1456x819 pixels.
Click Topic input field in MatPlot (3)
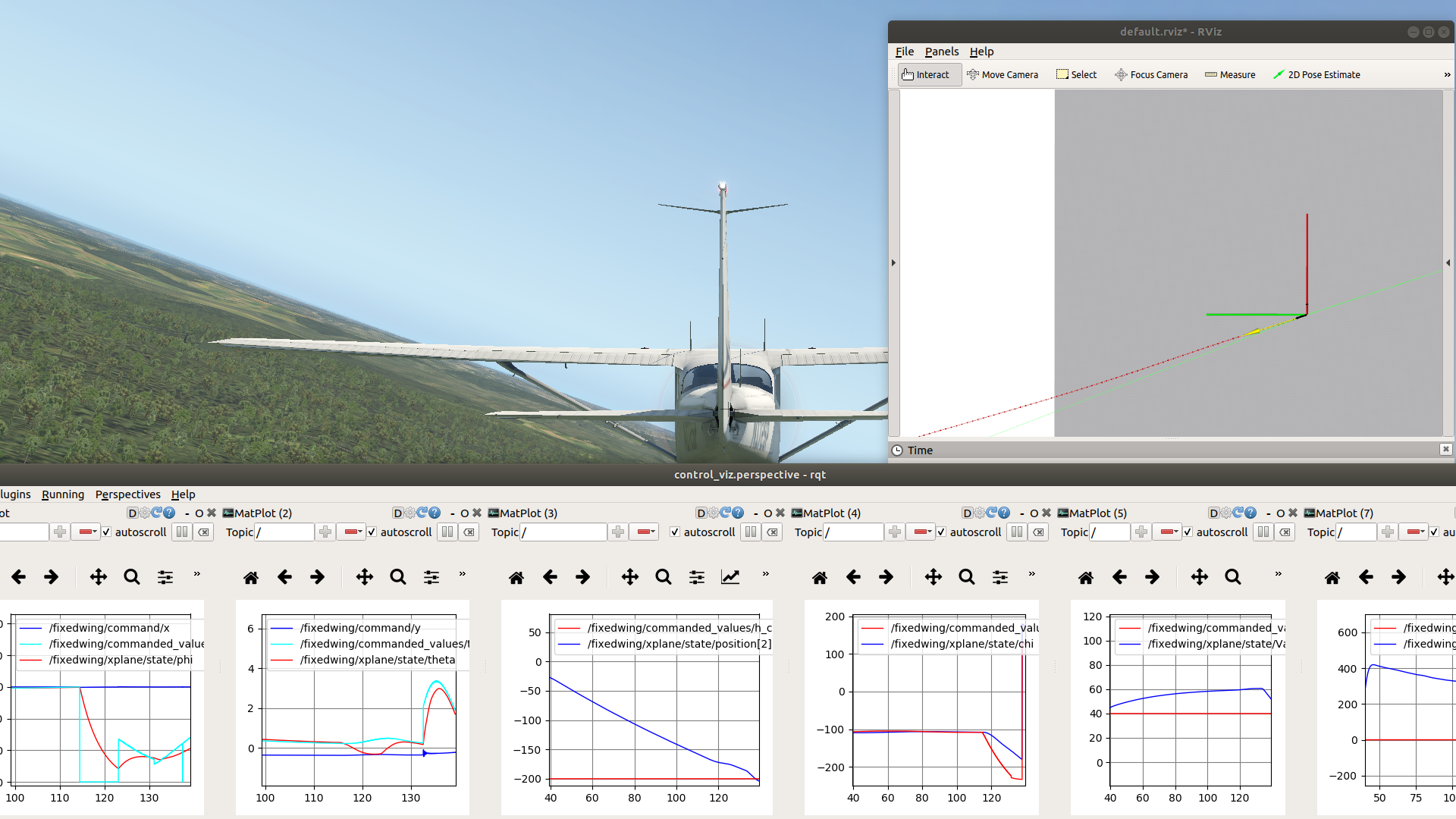tap(563, 532)
